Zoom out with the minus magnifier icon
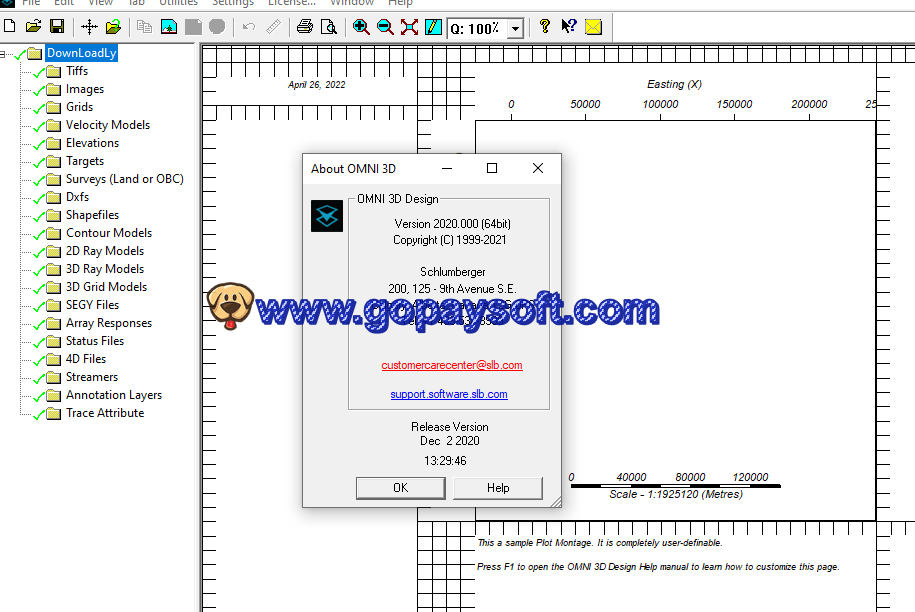915x612 pixels. coord(385,27)
